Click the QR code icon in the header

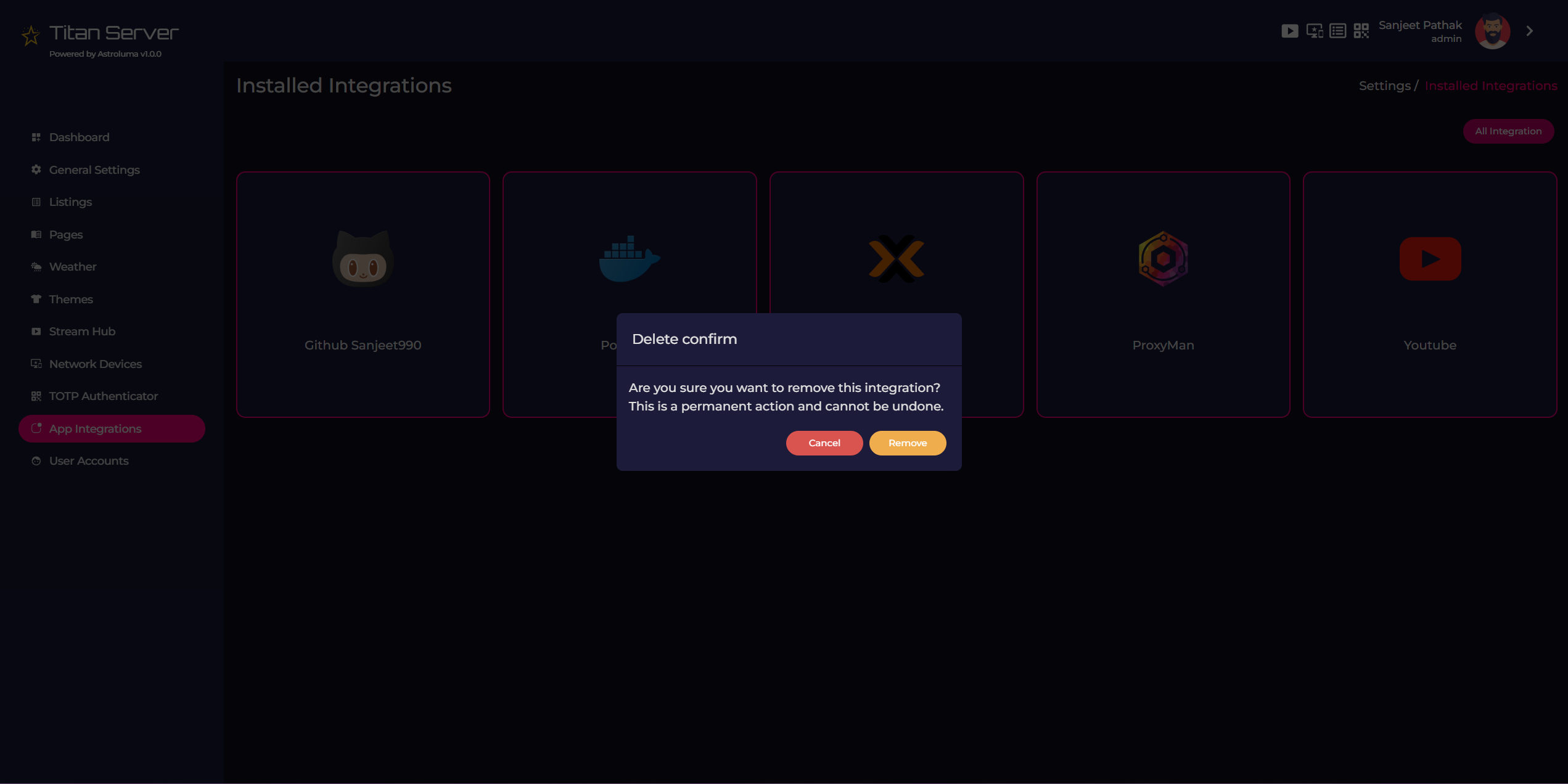[1361, 30]
